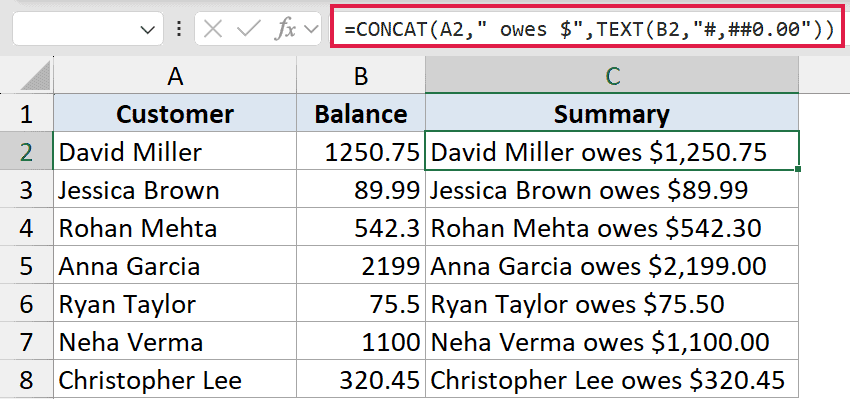850x399 pixels.
Task: Click the 320.45 balance cell
Action: tap(361, 379)
